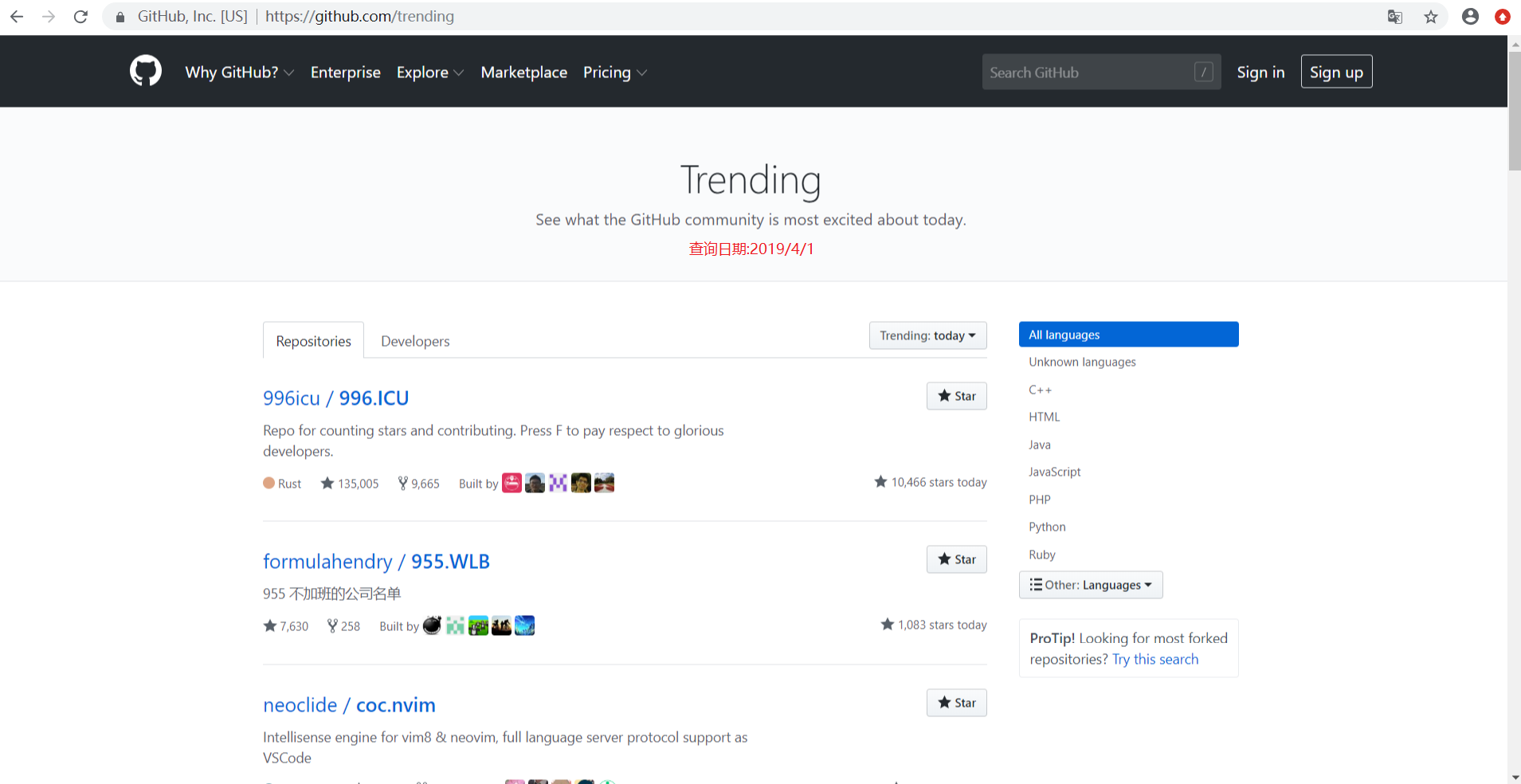
Task: Filter trending by C++
Action: pos(1040,390)
